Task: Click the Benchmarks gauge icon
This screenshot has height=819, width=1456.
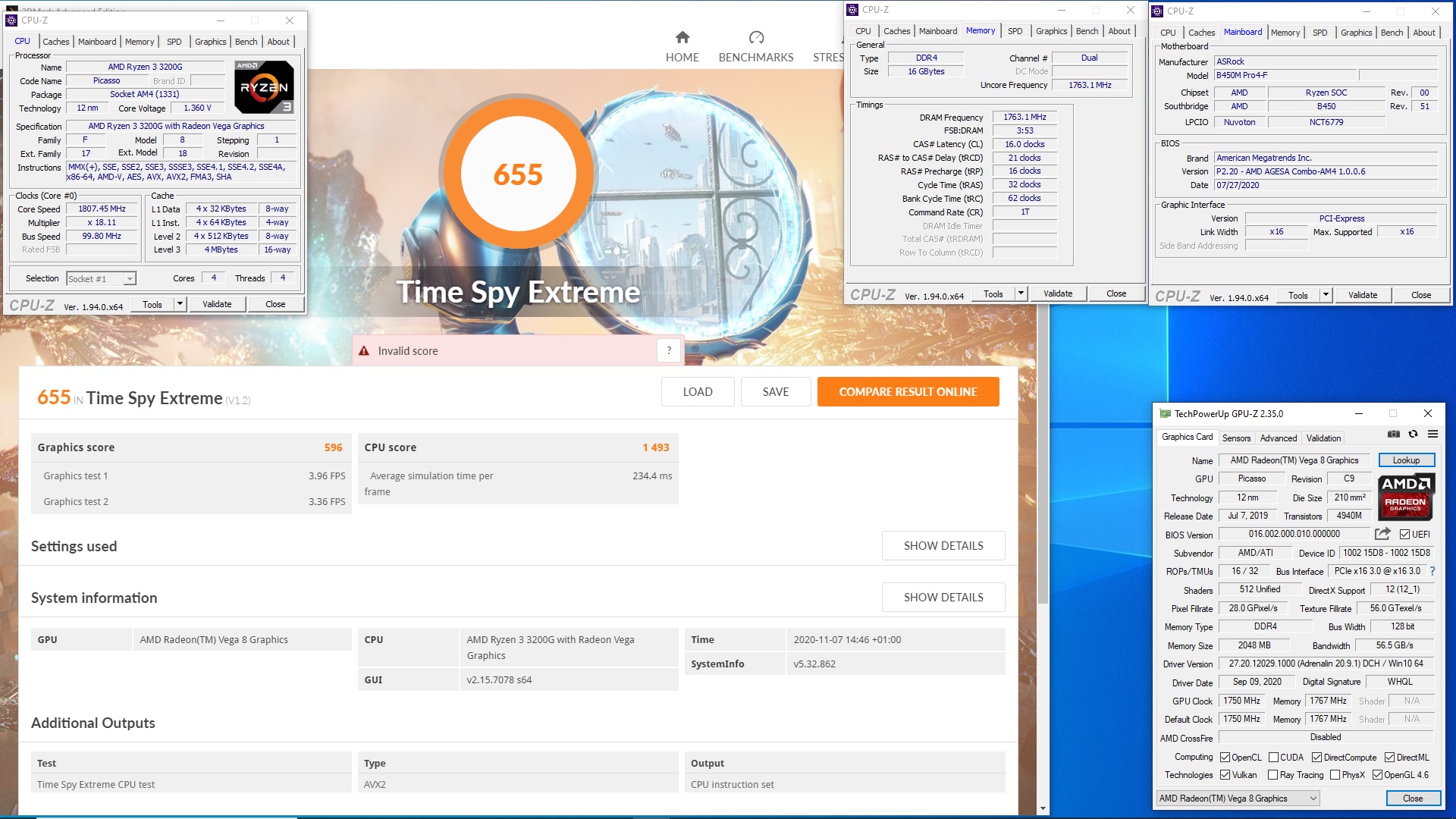Action: (x=756, y=37)
